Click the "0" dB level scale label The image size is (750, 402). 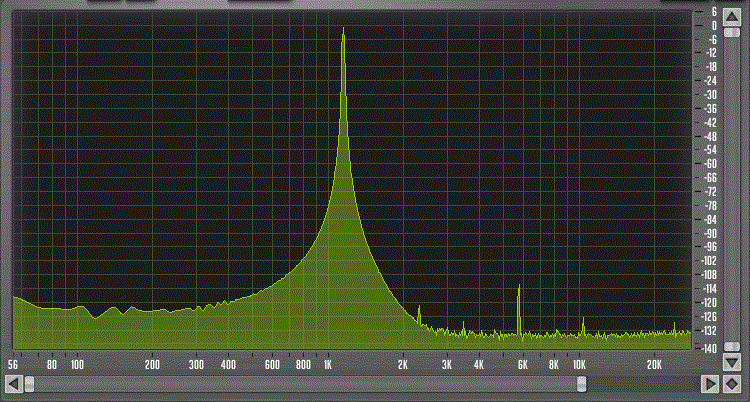click(x=715, y=25)
